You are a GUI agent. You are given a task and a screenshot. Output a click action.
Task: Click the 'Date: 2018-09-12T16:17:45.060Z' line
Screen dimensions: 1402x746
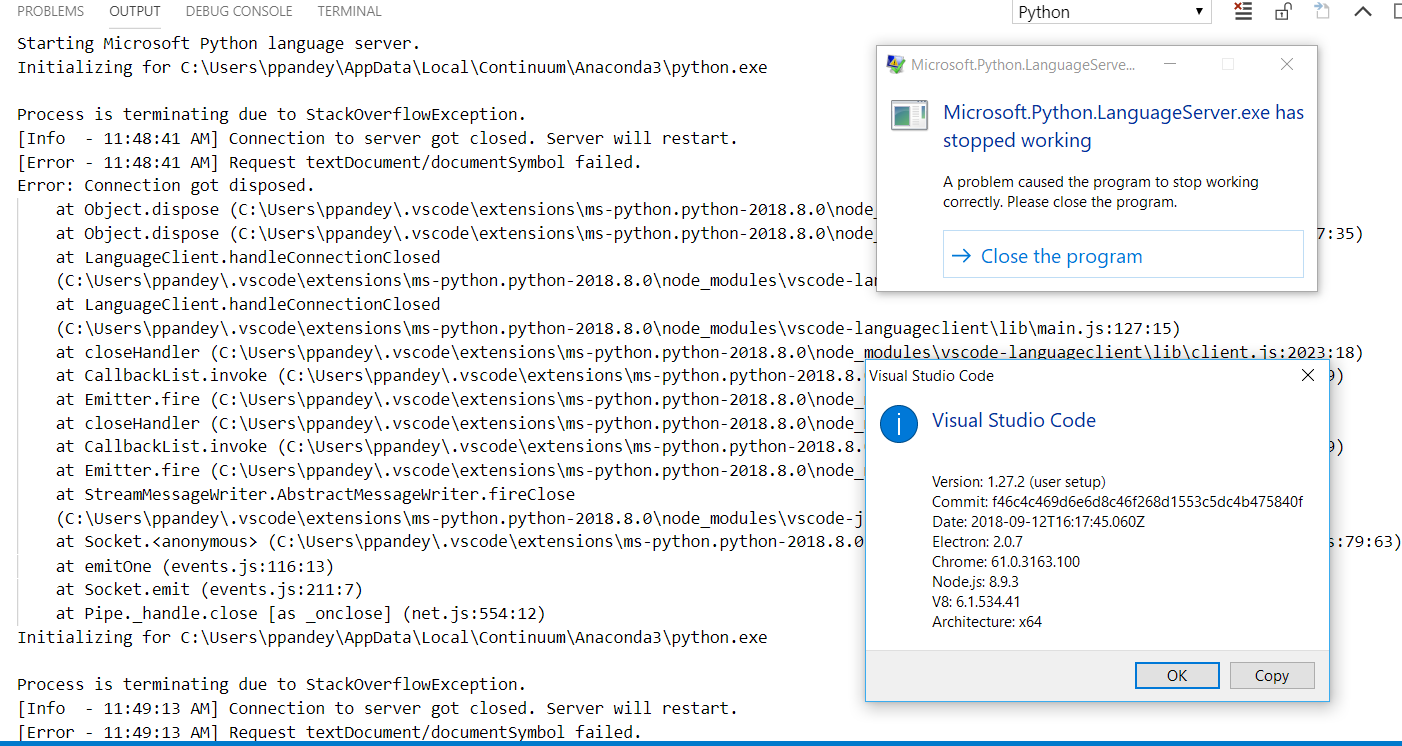tap(1038, 522)
